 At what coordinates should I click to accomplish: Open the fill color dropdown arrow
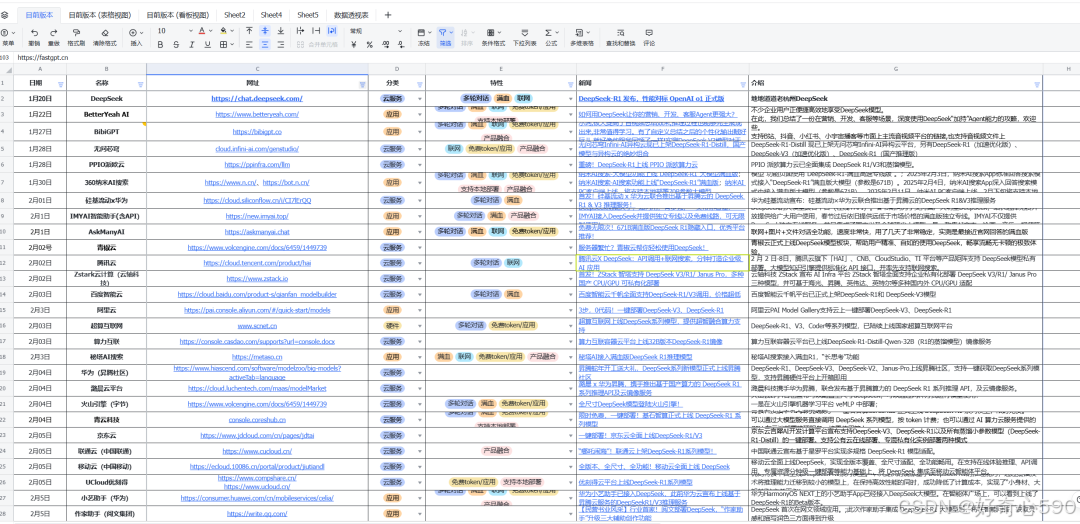click(231, 31)
